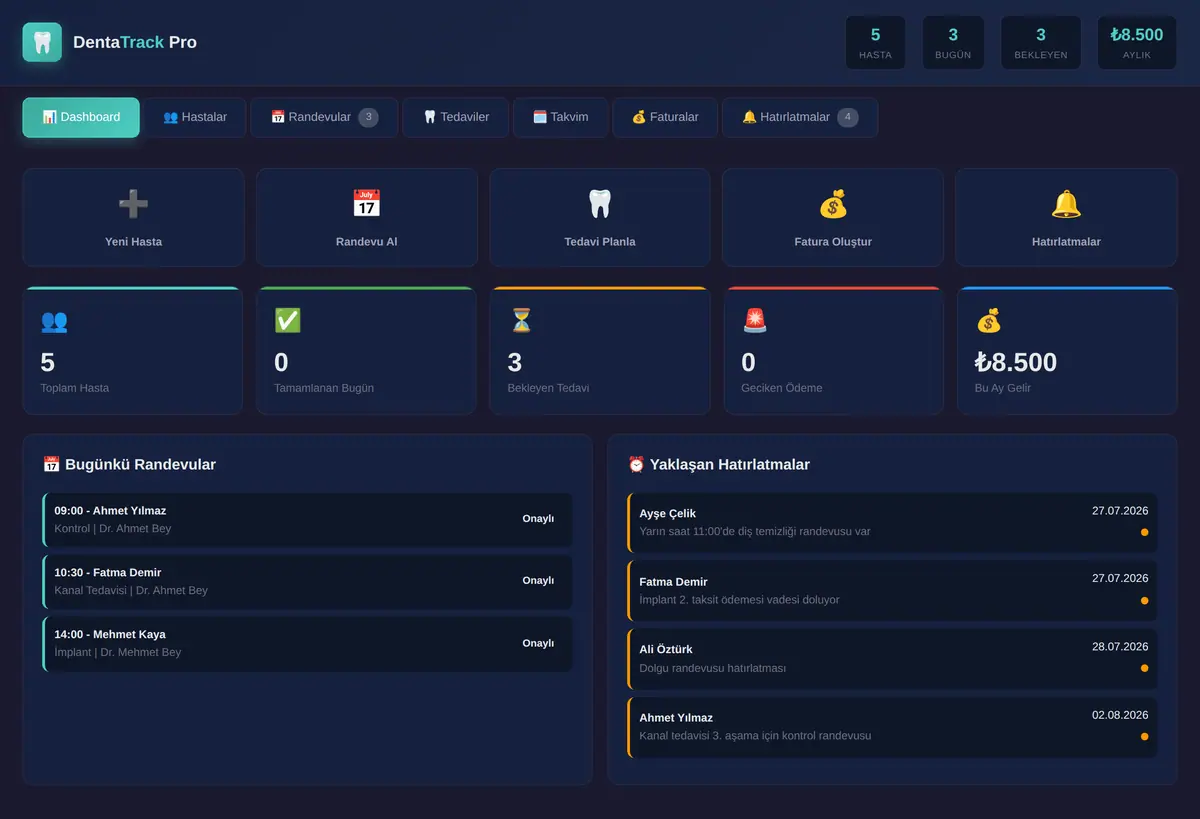This screenshot has width=1200, height=819.
Task: Open Ayşe Çelik's reminder entry
Action: point(893,522)
